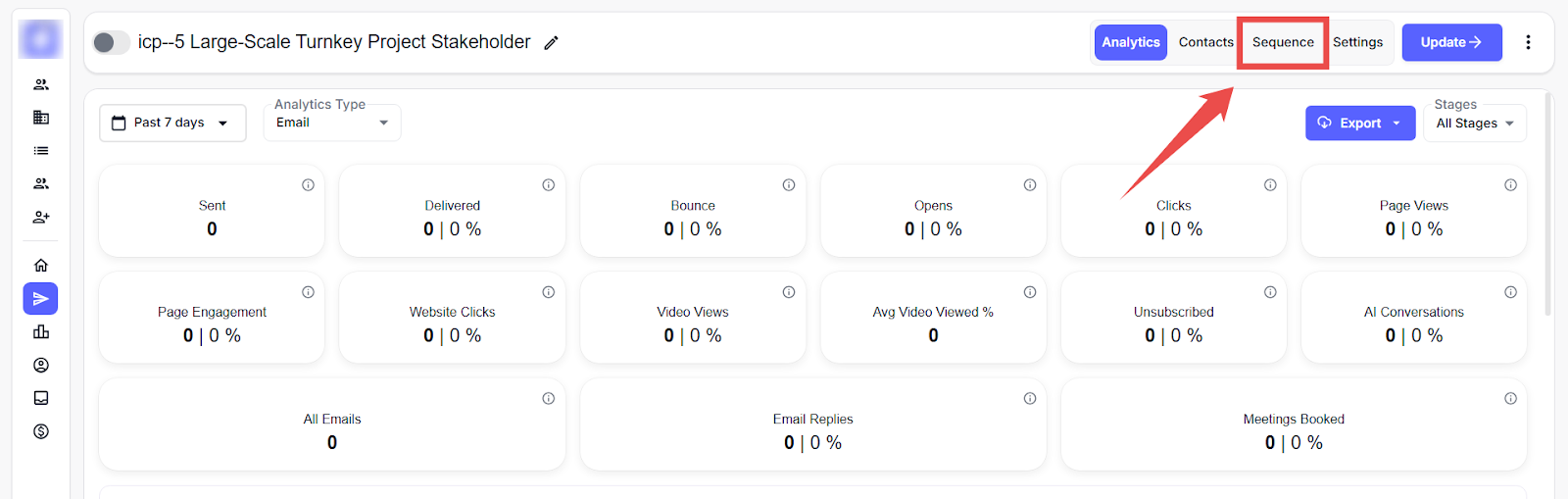Click the Export button

coord(1359,124)
